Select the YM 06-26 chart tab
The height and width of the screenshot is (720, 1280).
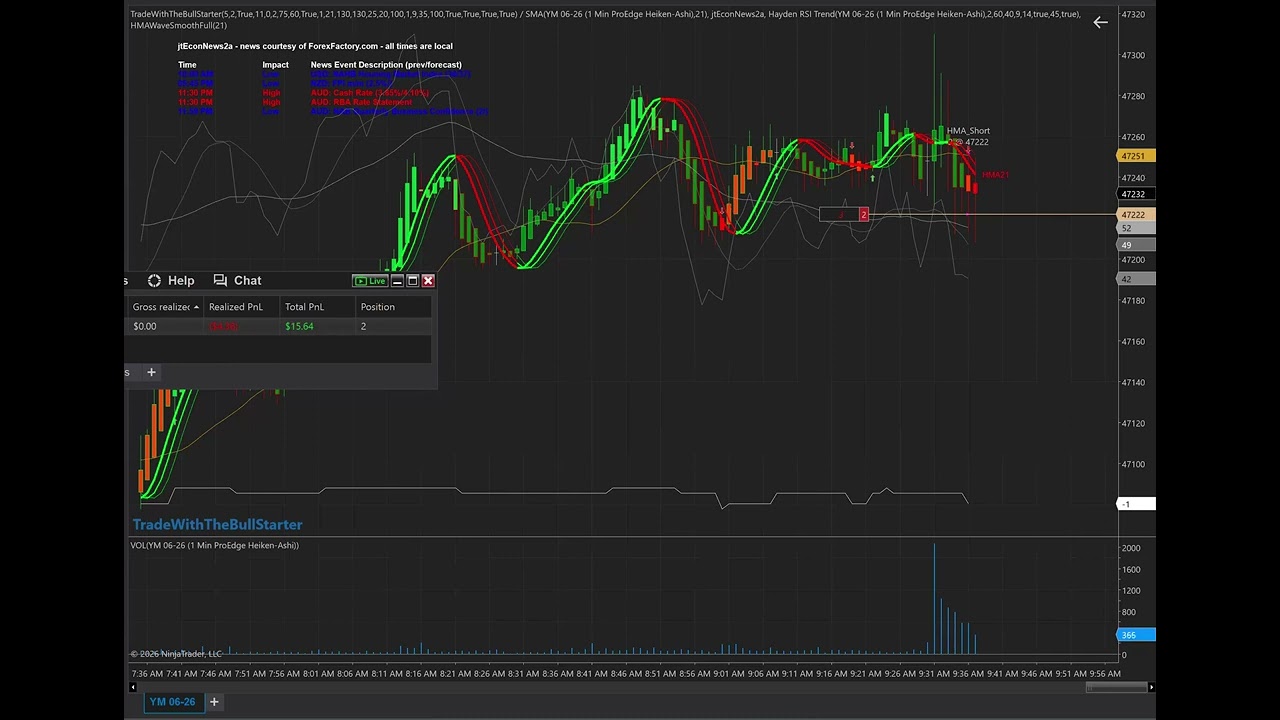point(172,702)
